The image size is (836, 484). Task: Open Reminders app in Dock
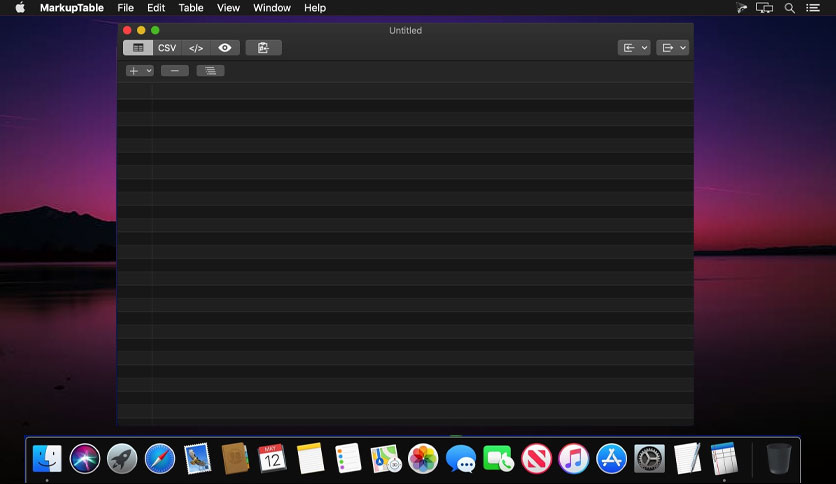[348, 458]
